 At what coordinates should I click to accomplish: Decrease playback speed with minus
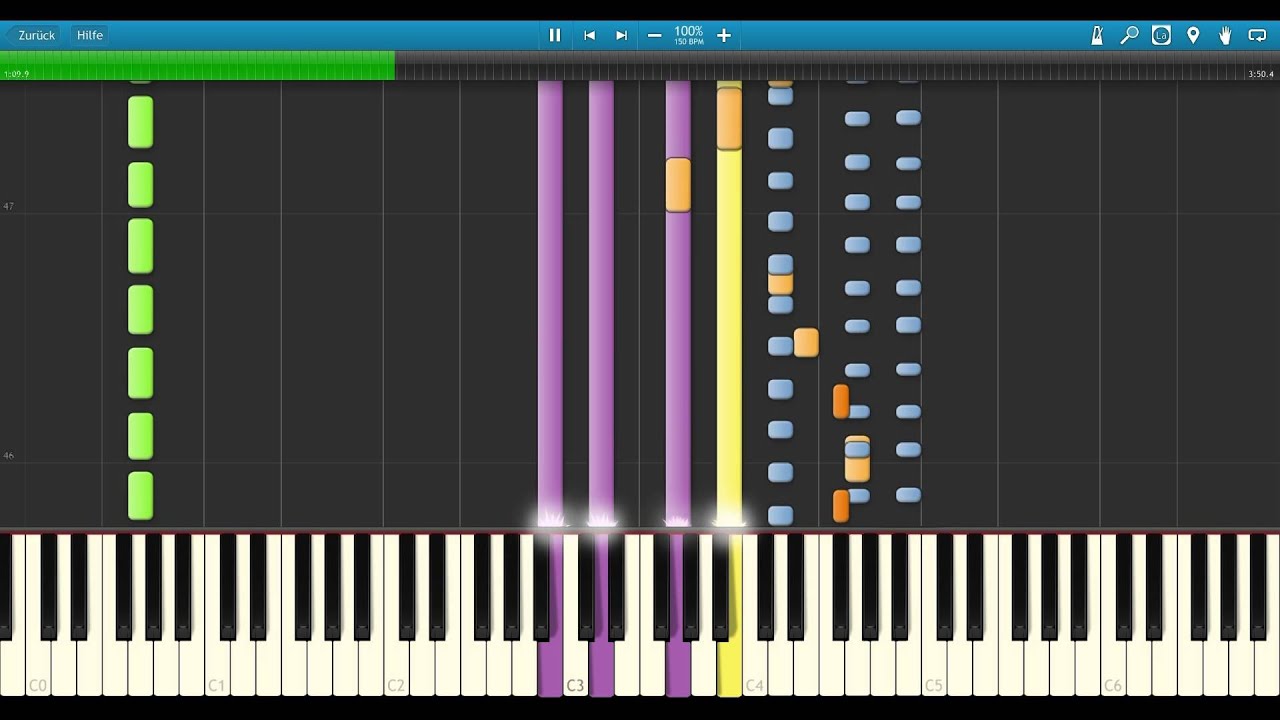coord(654,35)
